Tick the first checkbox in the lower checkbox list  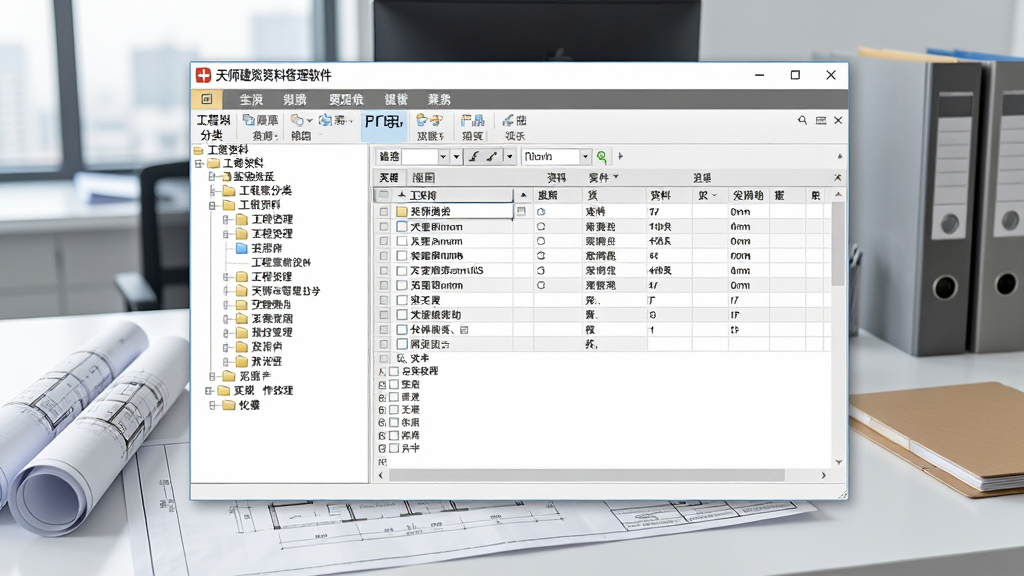[394, 371]
